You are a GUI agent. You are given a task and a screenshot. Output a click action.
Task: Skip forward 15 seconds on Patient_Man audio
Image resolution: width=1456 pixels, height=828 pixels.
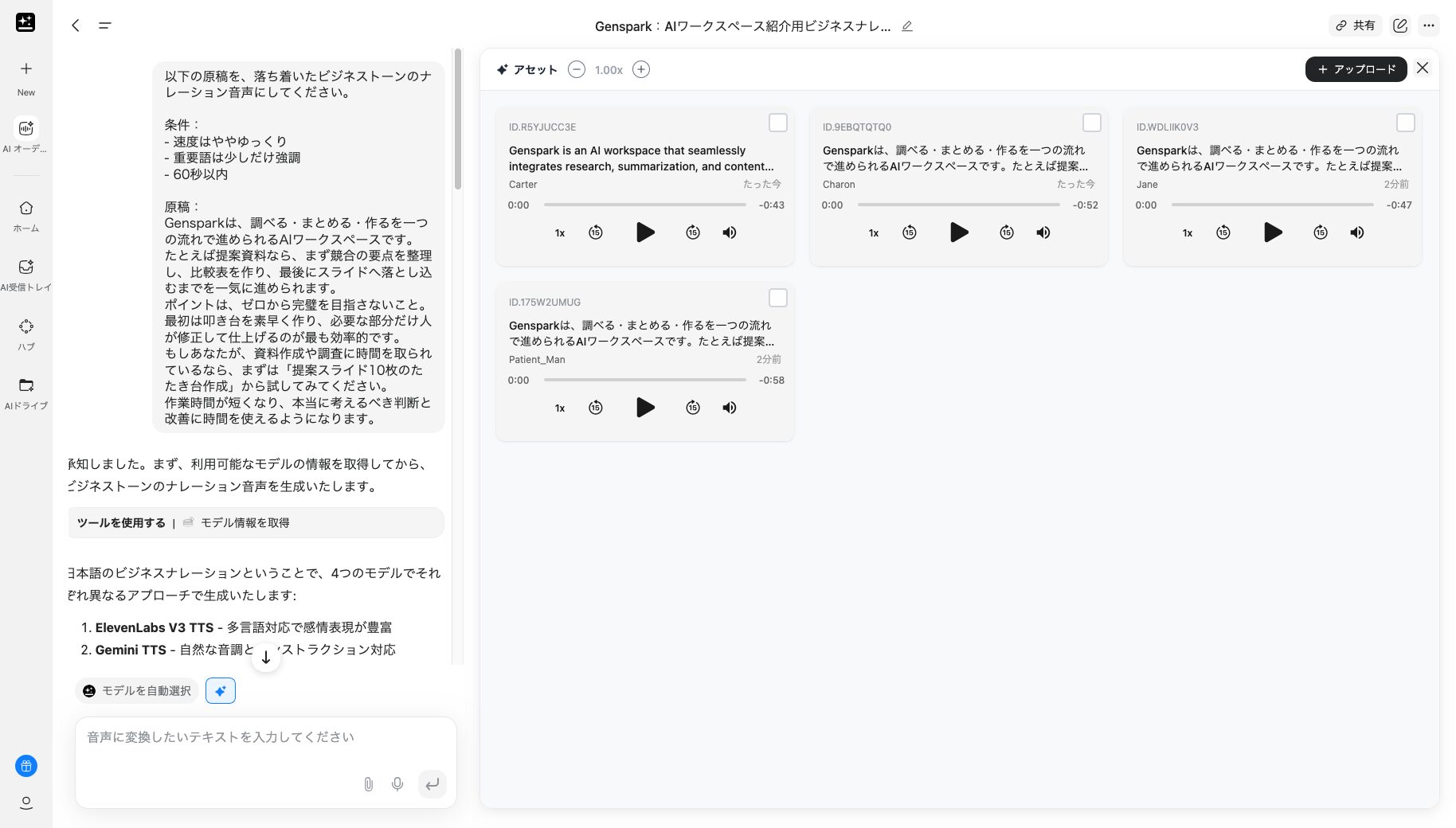(x=692, y=408)
